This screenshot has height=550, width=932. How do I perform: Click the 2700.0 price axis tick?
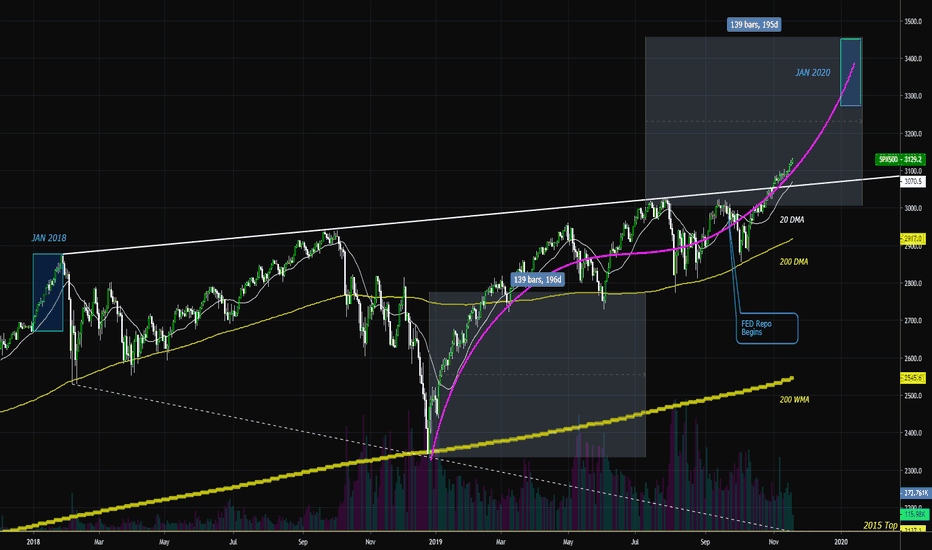(913, 321)
